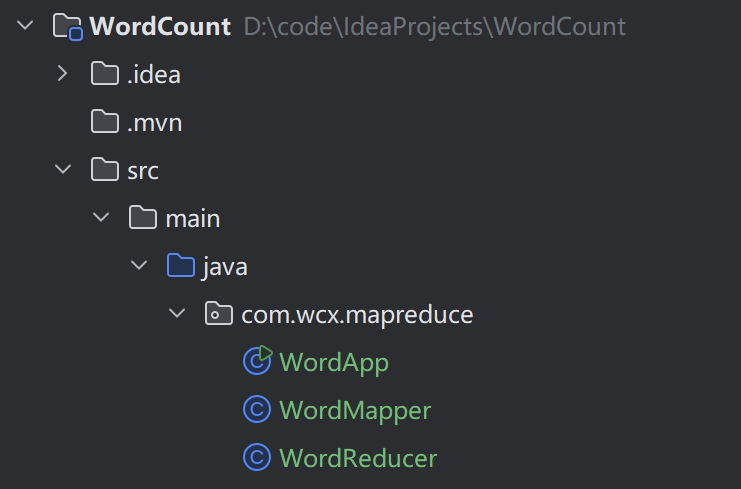Select the src tree row label

click(x=143, y=171)
